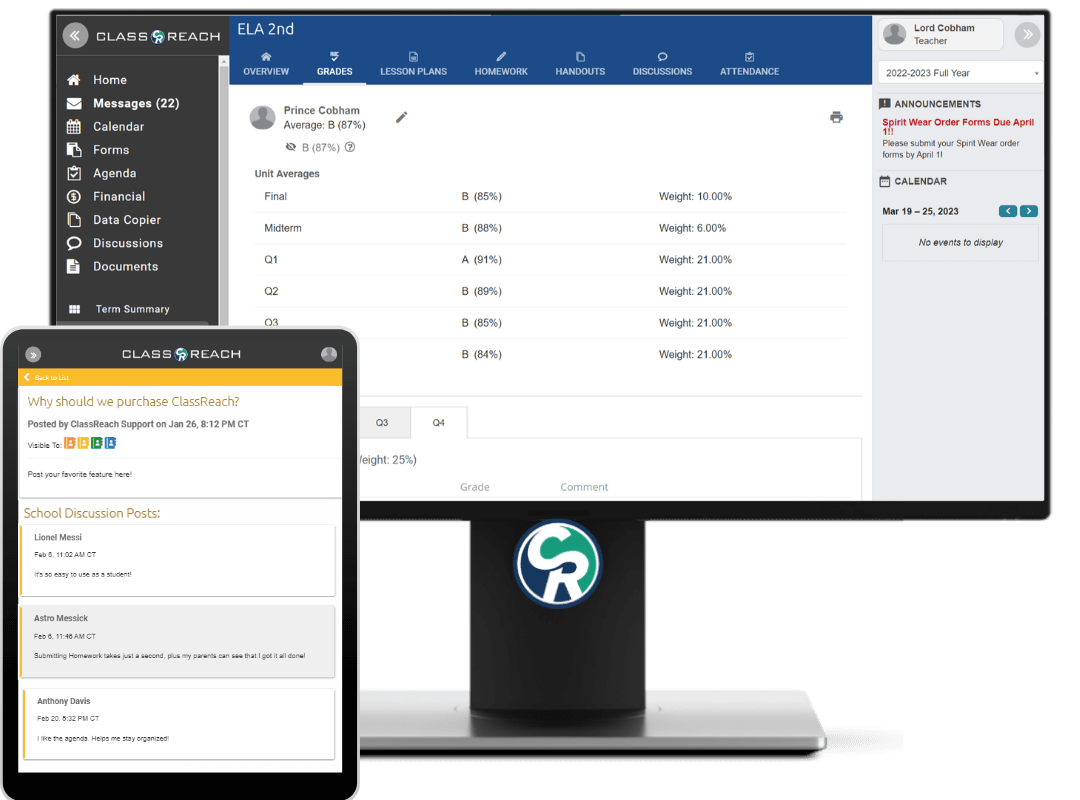This screenshot has width=1080, height=800.
Task: Open the Attendance tab
Action: 749,64
